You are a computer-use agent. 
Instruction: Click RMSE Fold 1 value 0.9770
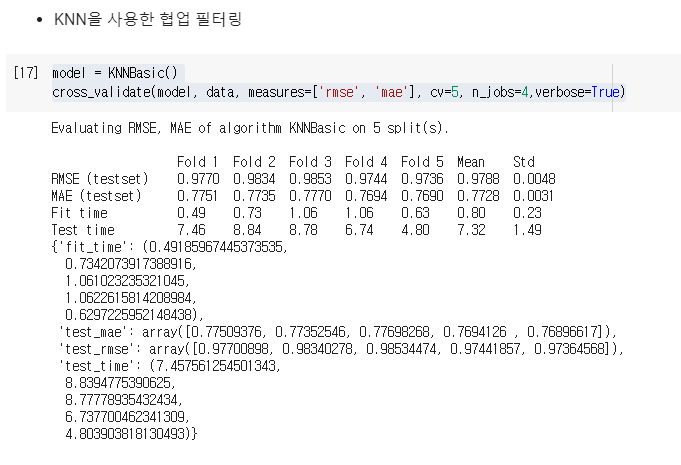[x=198, y=179]
